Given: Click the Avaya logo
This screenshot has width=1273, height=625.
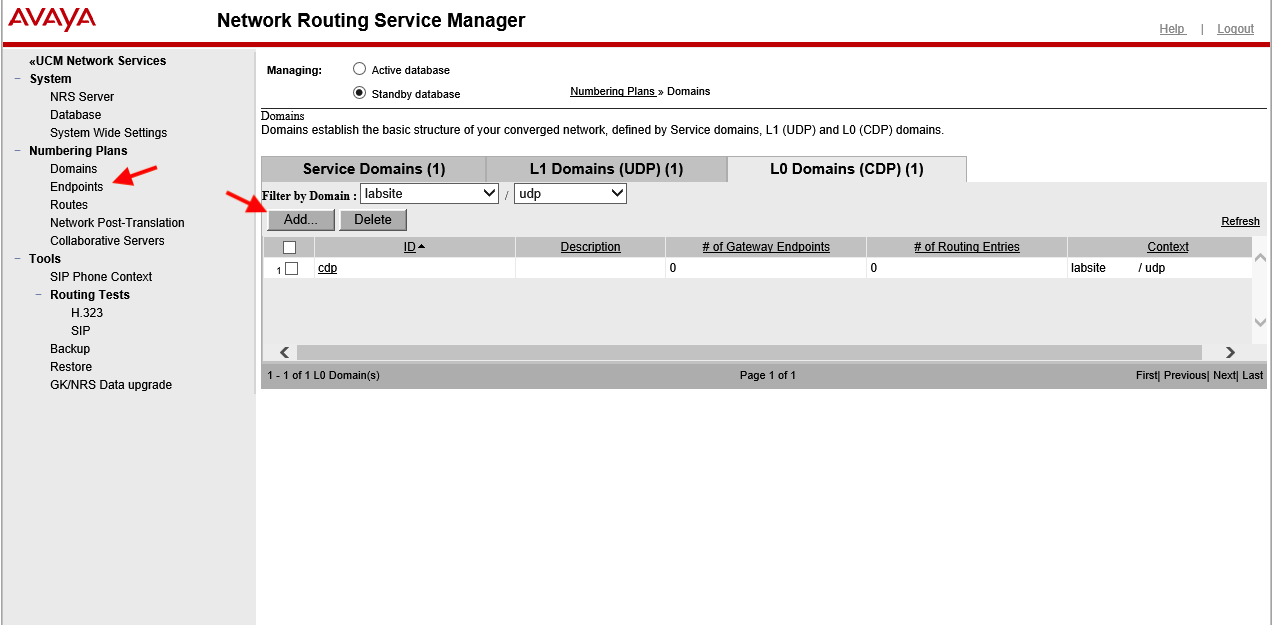Looking at the screenshot, I should point(52,20).
